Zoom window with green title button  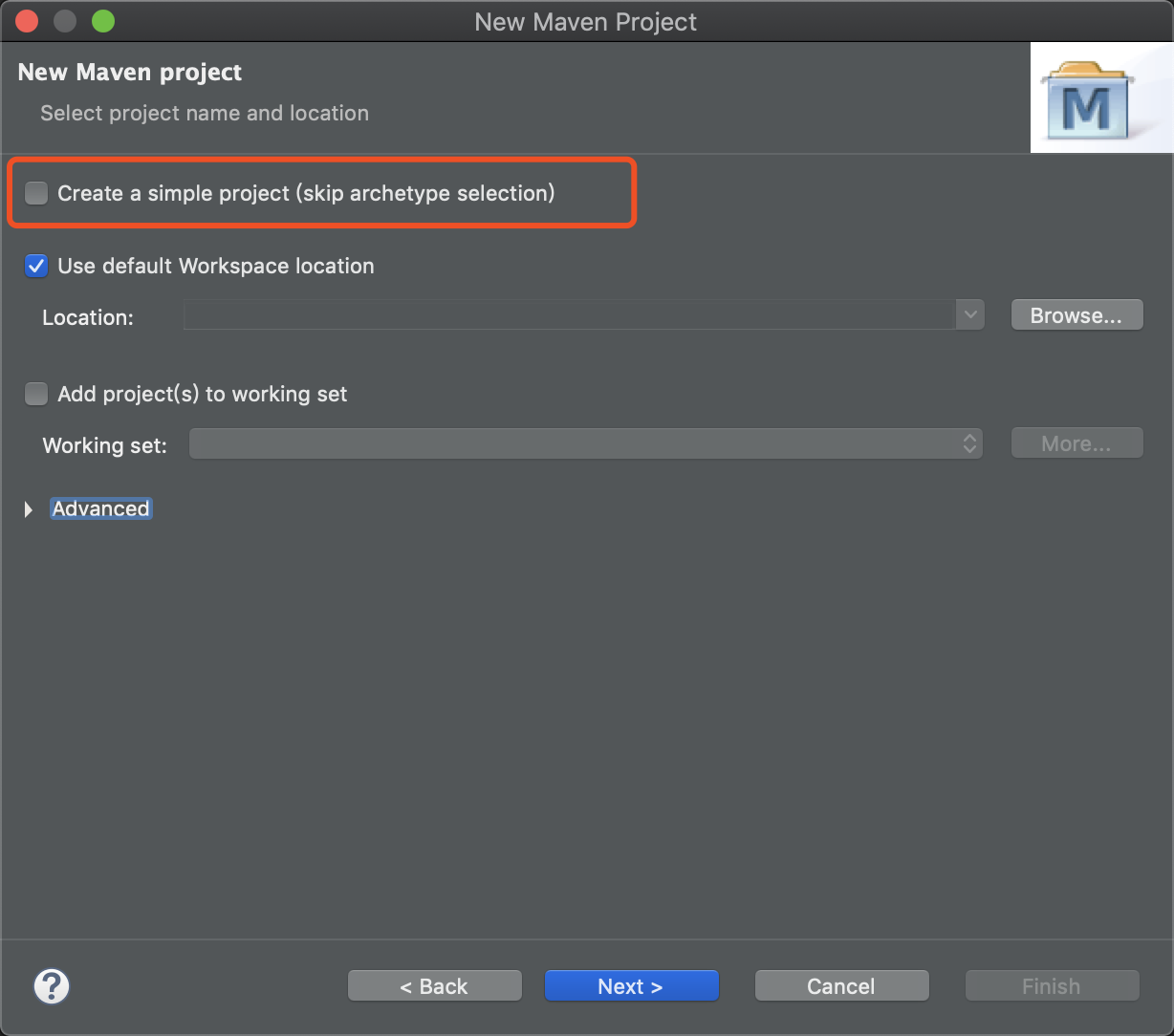coord(103,21)
